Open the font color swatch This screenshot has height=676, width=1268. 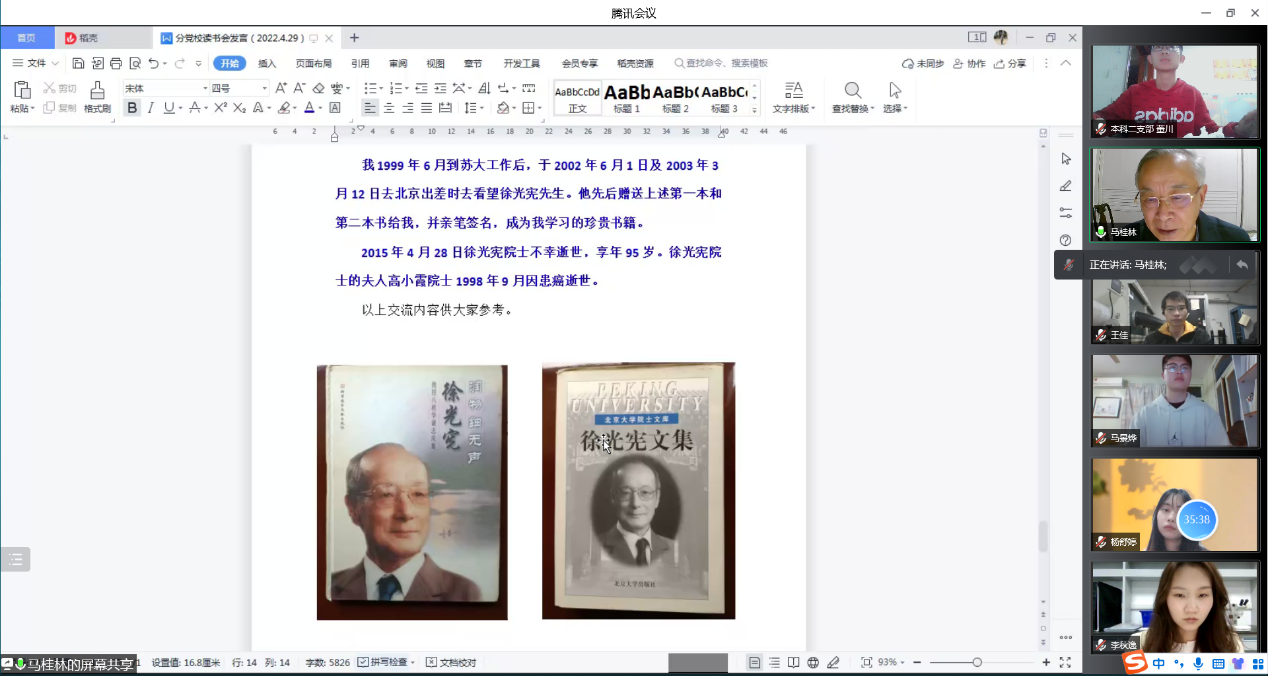coord(308,108)
